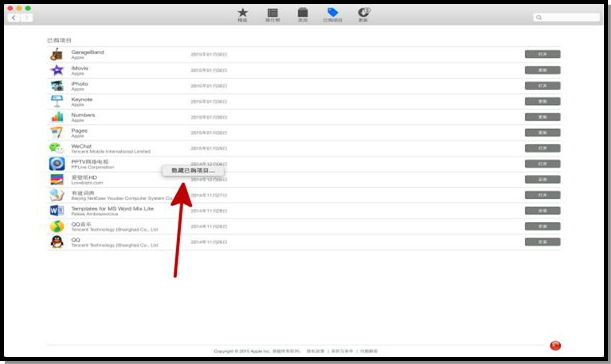611x364 pixels.
Task: Open the Templates for MS Word Mix Lite entry
Action: point(112,209)
